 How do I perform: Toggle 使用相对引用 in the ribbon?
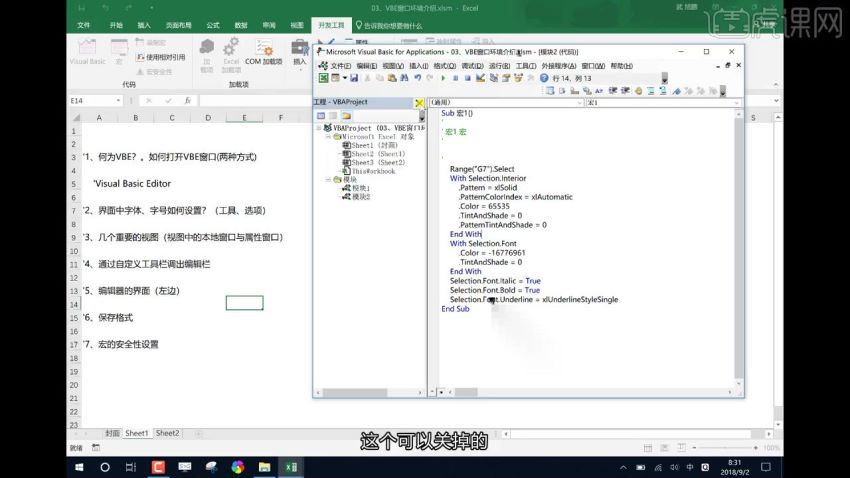(x=160, y=57)
